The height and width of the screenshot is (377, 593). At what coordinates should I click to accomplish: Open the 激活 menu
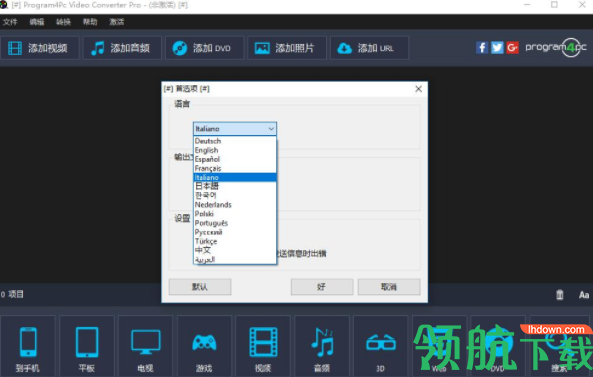[116, 22]
